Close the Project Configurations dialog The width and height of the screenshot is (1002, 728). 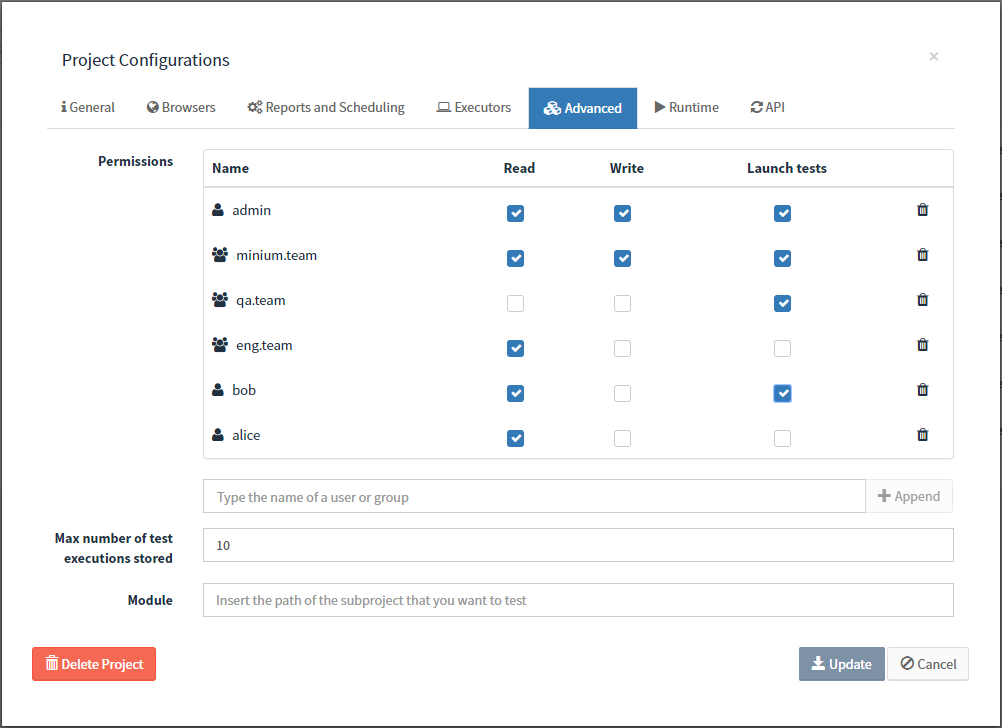coord(934,56)
